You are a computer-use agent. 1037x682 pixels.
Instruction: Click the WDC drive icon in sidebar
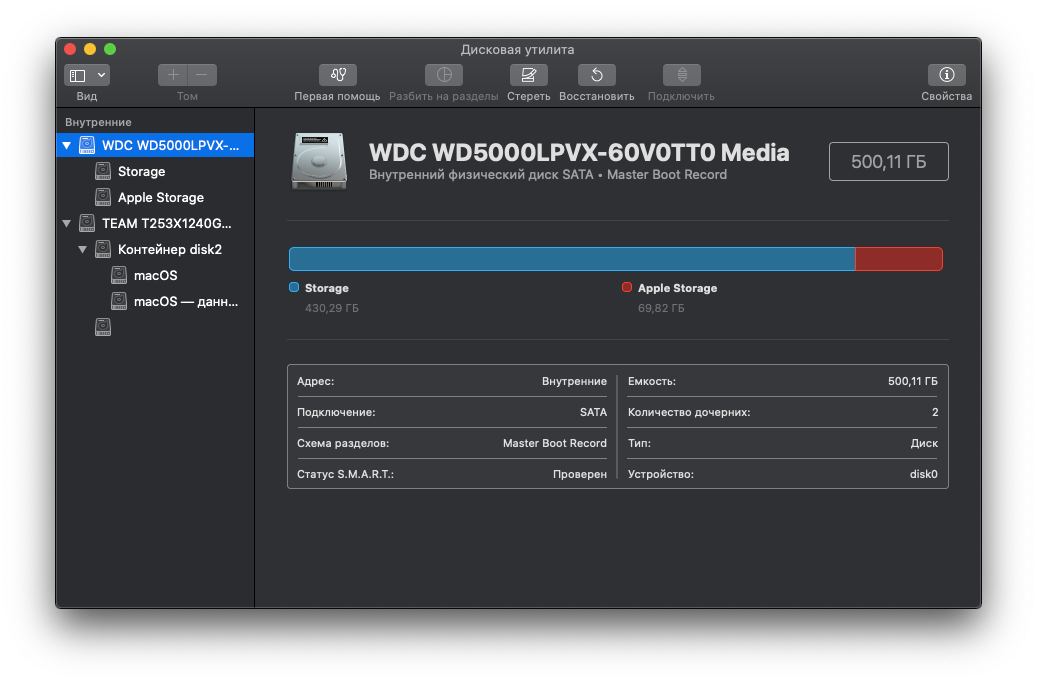tap(87, 146)
